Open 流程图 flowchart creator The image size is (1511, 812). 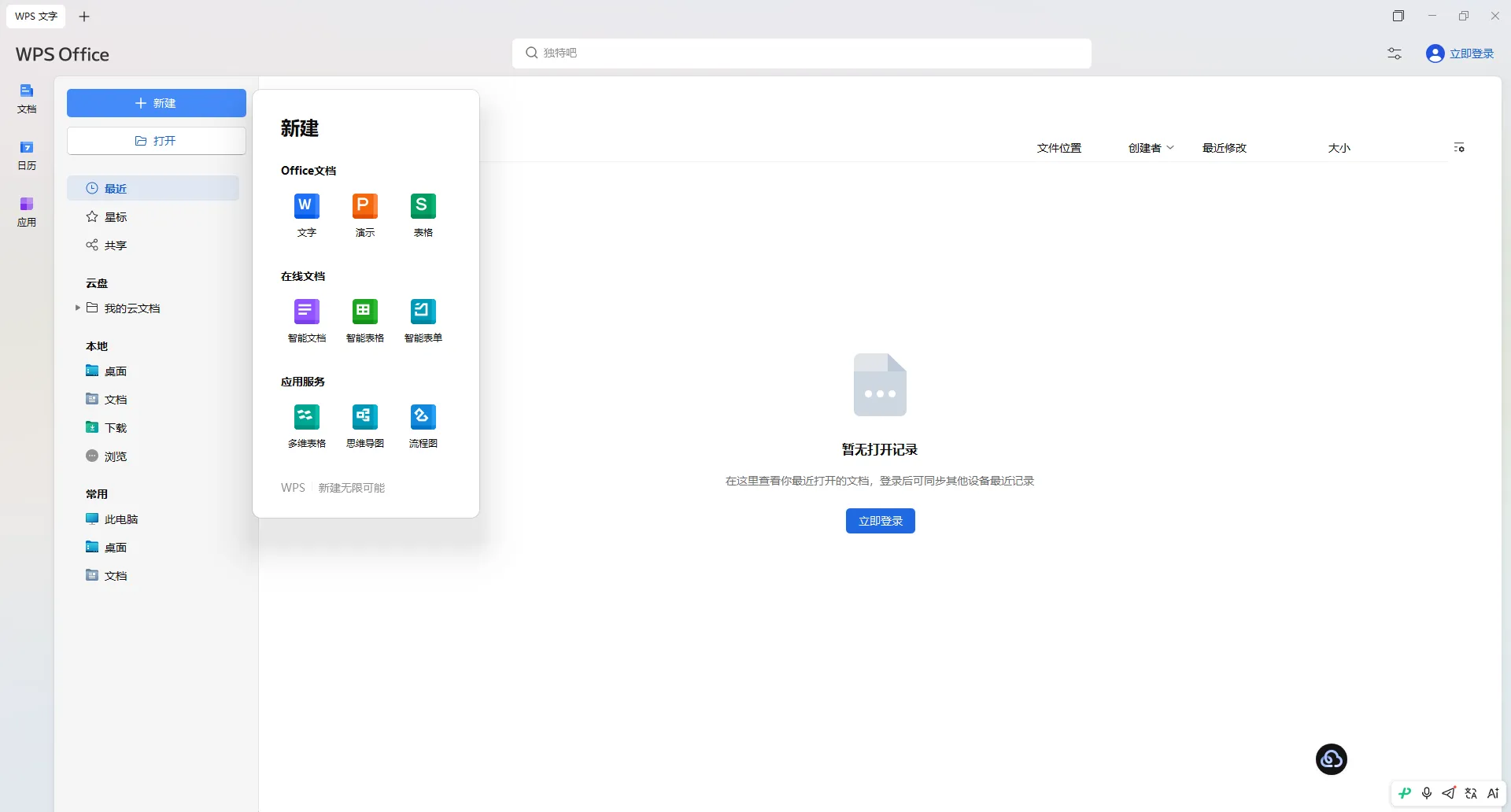(423, 426)
